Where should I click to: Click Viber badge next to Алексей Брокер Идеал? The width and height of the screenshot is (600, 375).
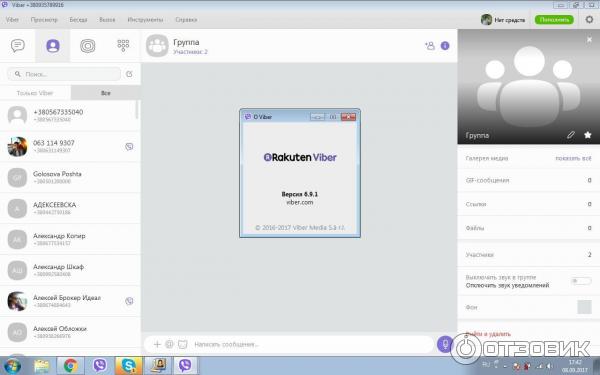pyautogui.click(x=129, y=301)
